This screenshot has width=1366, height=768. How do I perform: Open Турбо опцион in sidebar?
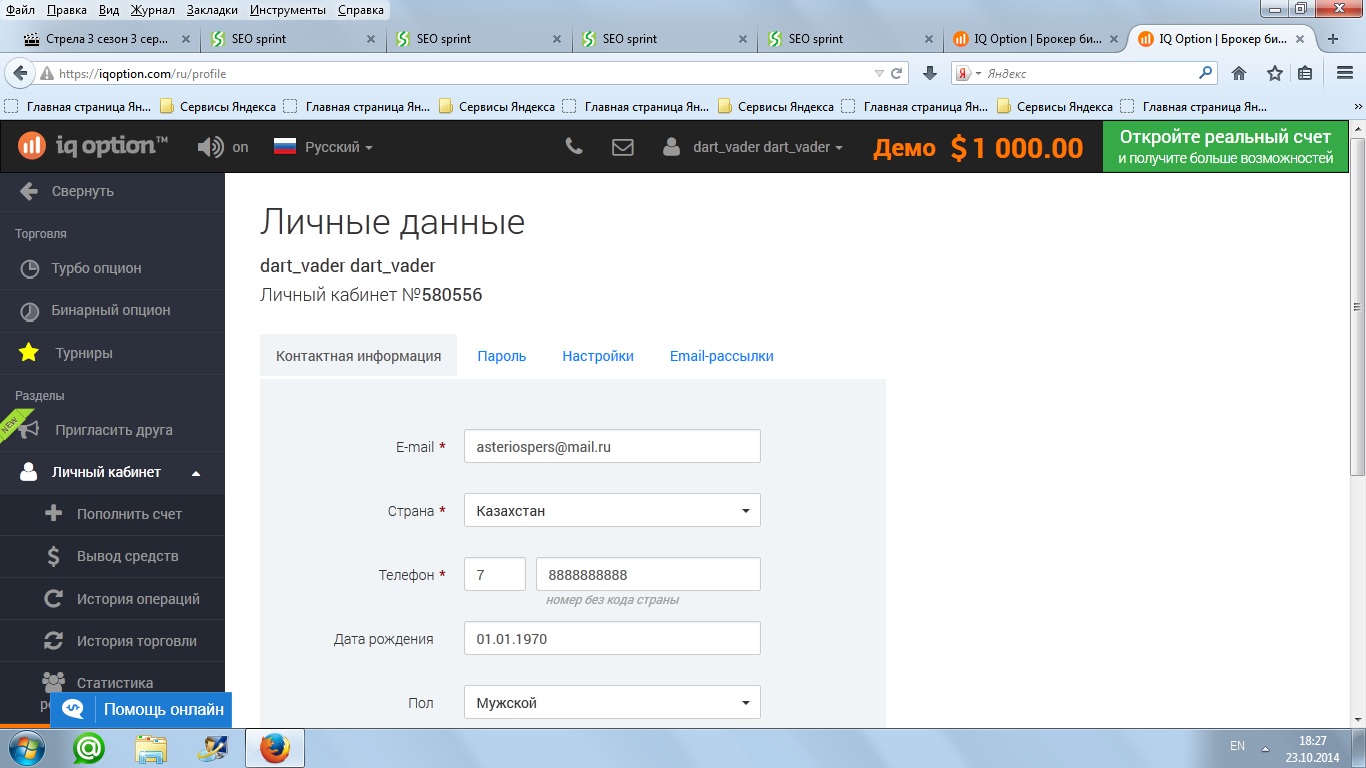[x=112, y=268]
